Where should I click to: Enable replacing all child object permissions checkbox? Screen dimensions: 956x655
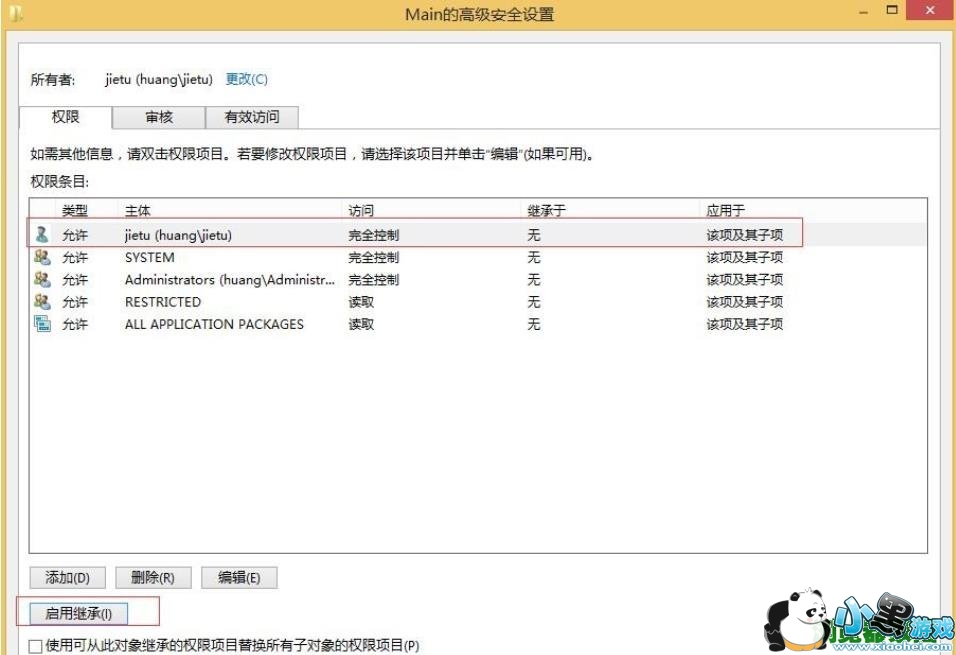point(36,646)
